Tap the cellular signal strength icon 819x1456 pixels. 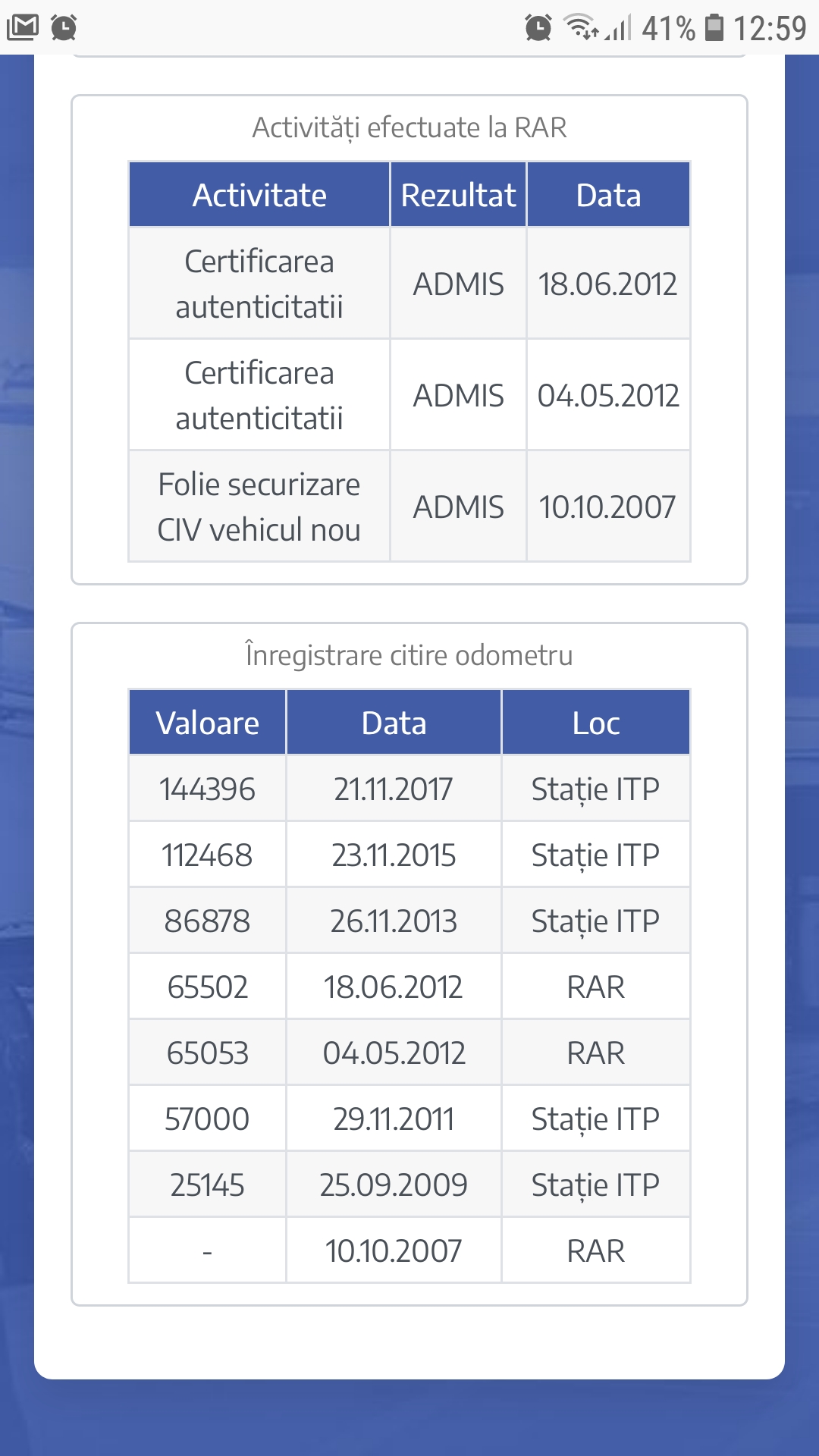[620, 29]
